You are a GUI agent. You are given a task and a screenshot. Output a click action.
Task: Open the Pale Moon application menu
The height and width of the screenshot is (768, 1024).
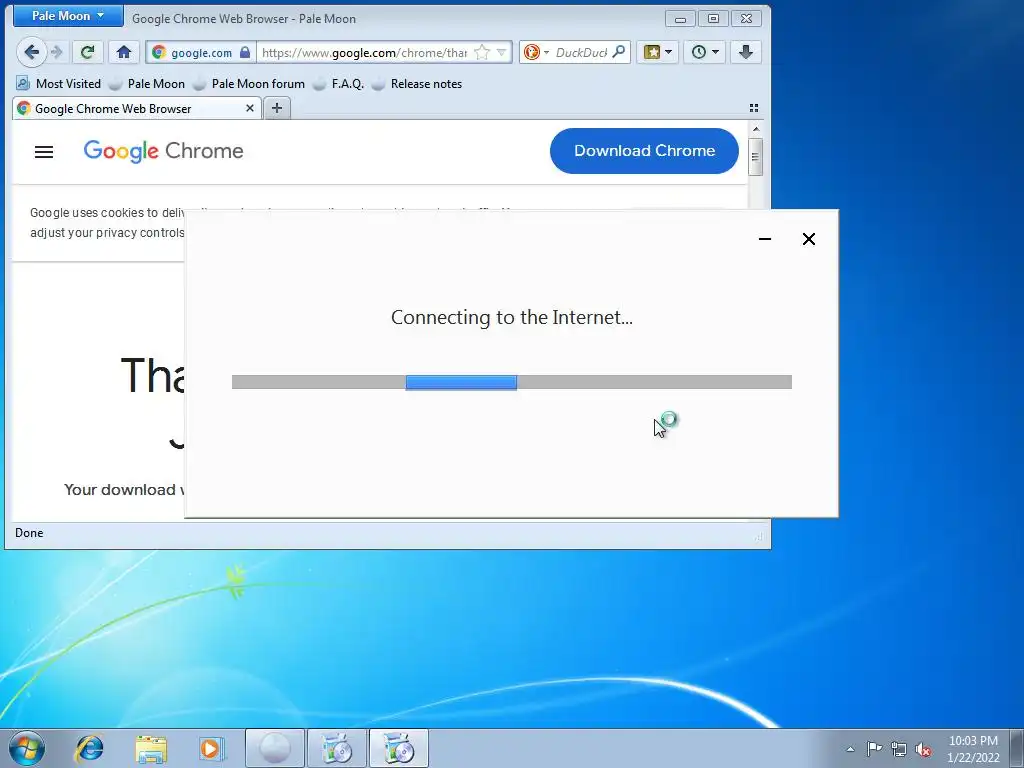click(x=68, y=16)
